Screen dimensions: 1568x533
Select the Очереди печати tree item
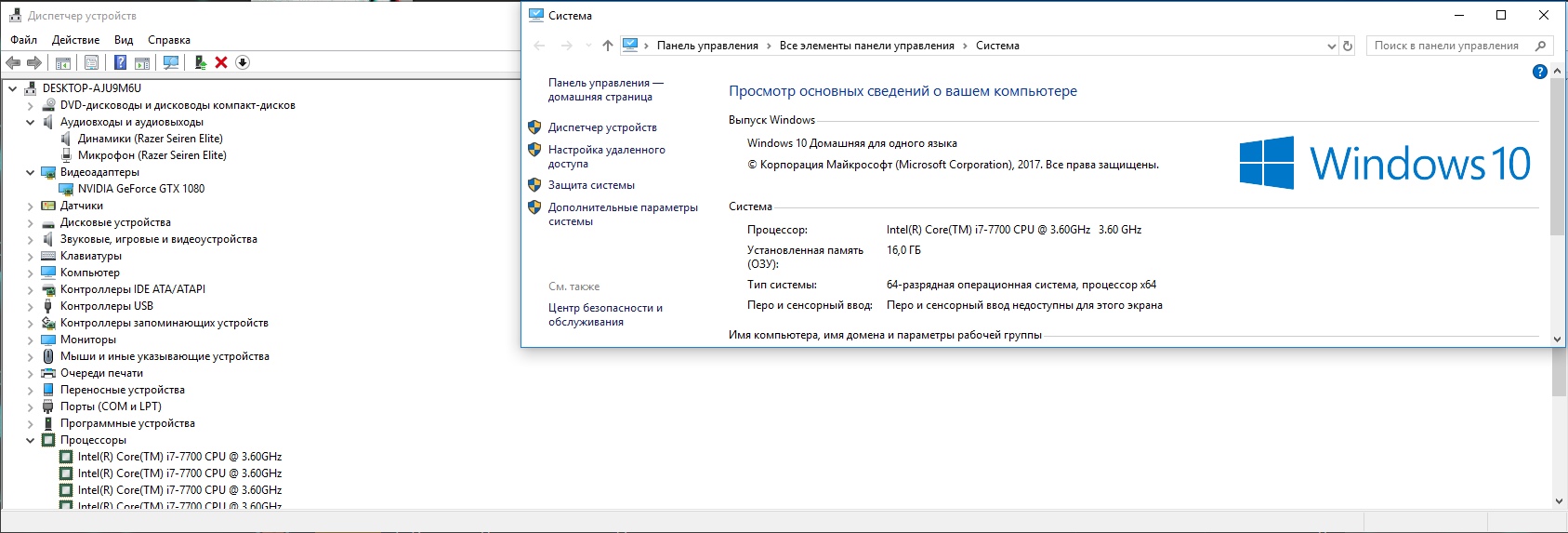point(101,373)
